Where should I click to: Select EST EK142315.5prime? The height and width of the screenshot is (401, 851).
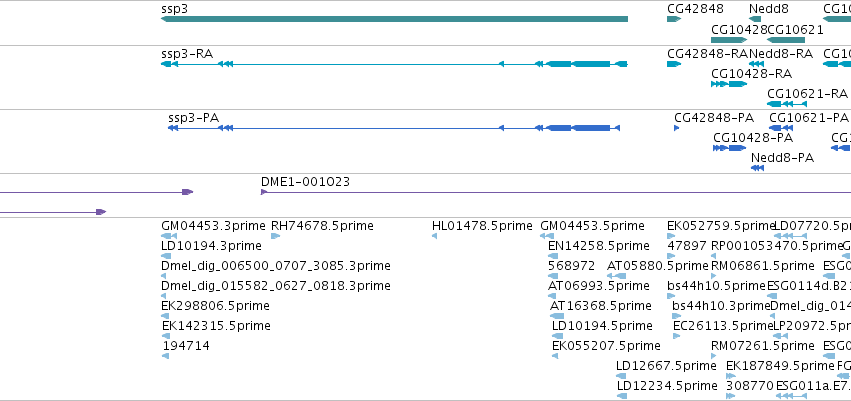click(217, 326)
